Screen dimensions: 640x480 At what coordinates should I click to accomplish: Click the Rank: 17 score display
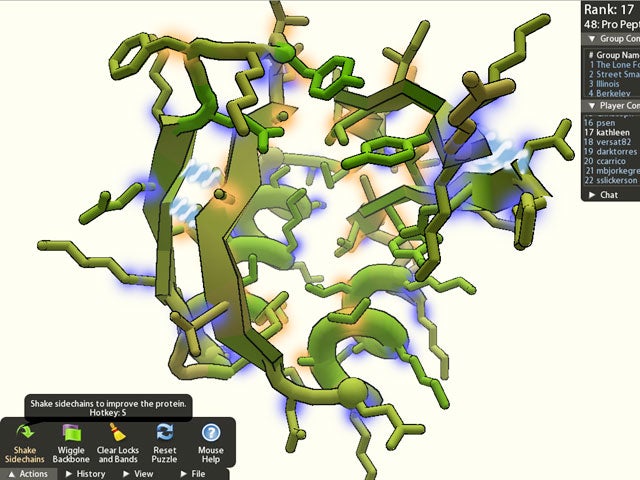(x=609, y=9)
